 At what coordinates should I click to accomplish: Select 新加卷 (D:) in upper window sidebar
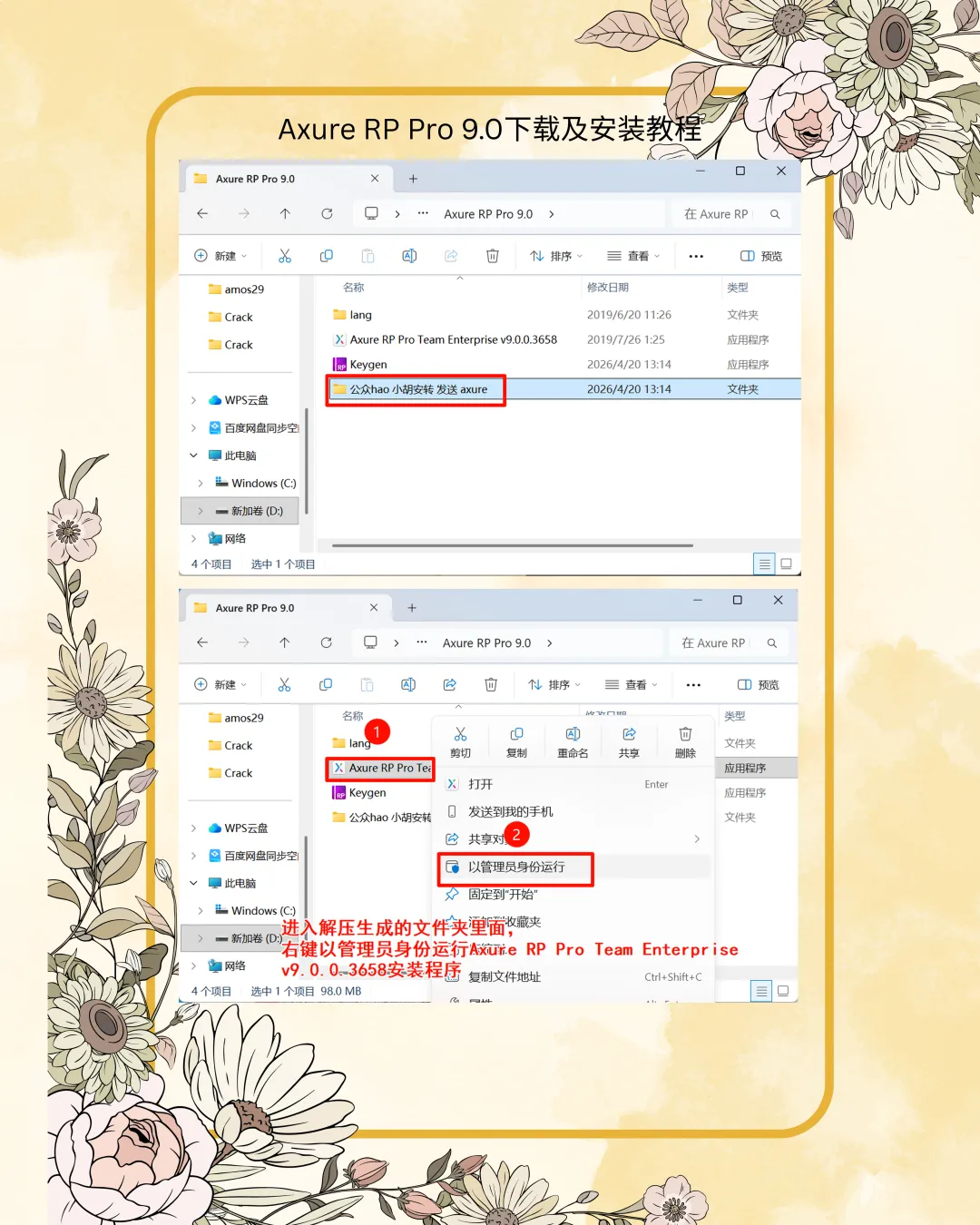pyautogui.click(x=240, y=511)
